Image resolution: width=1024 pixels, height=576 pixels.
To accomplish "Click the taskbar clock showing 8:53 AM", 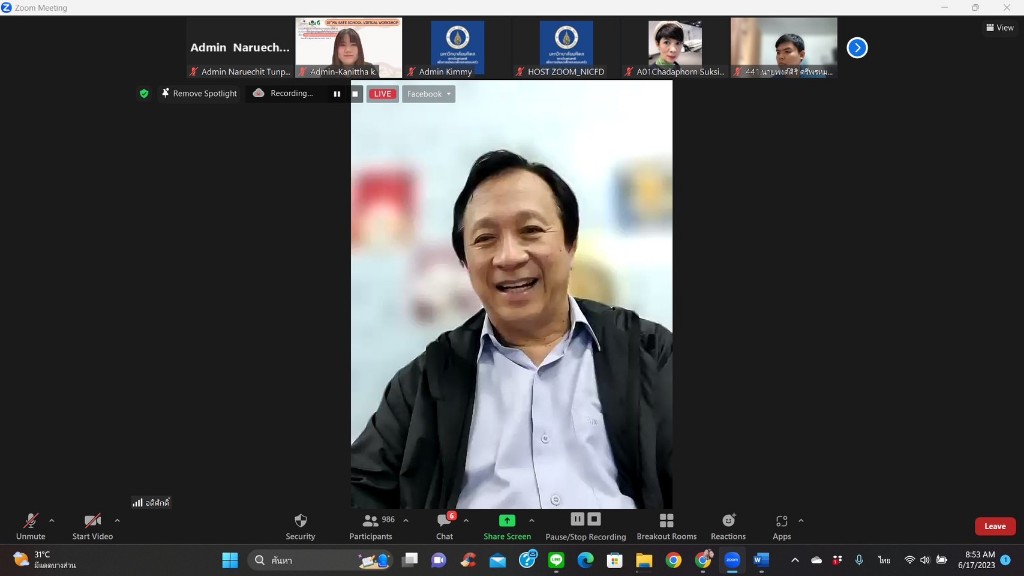I will coord(976,560).
